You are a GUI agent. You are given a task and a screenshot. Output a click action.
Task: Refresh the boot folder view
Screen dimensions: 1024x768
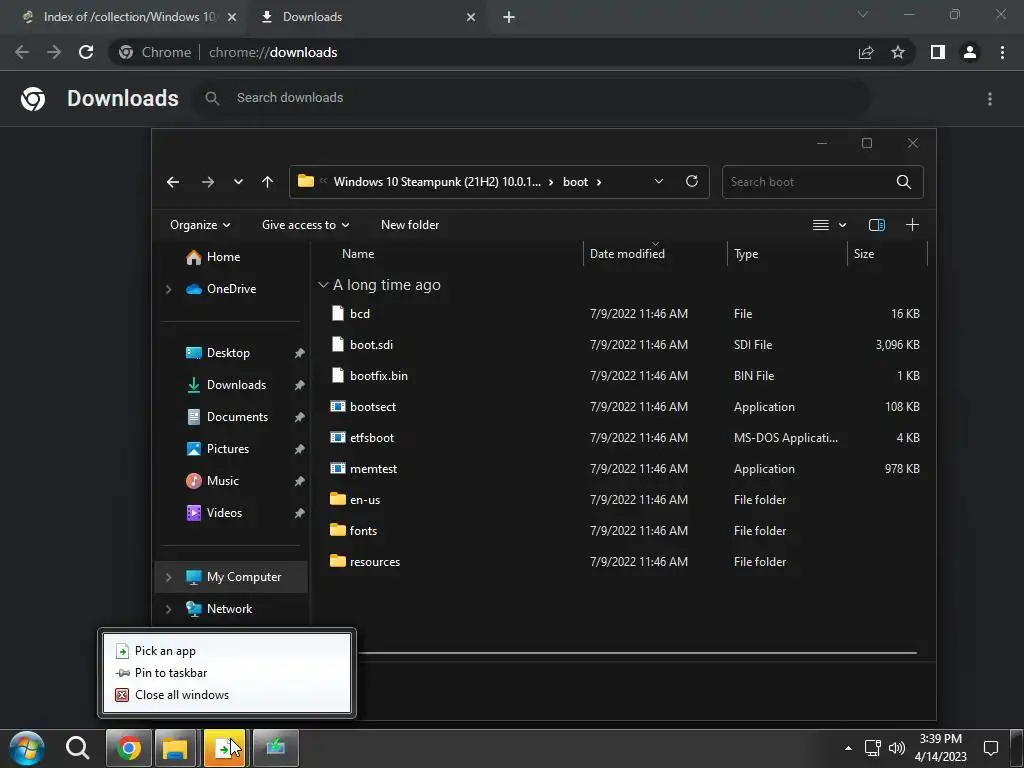pos(692,182)
